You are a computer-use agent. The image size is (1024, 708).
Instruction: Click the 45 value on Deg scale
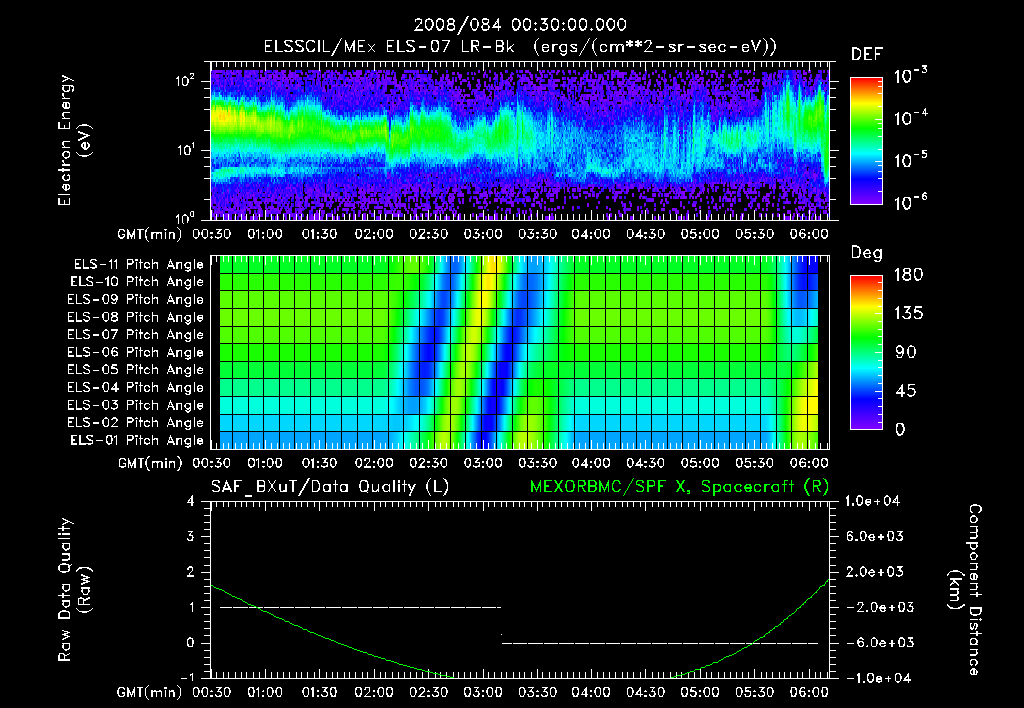906,391
